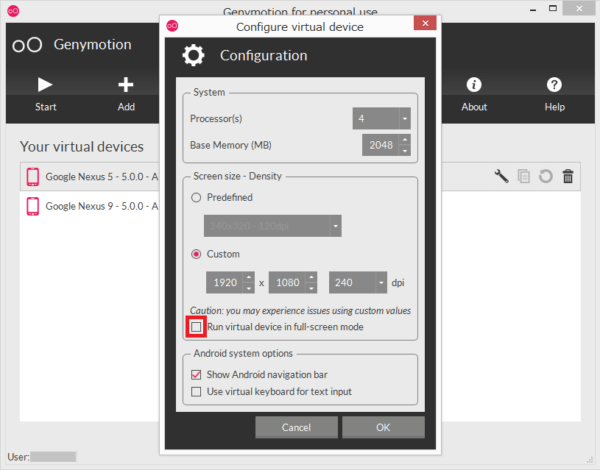Uncheck Show Android navigation bar
Image resolution: width=600 pixels, height=470 pixels.
pos(196,374)
